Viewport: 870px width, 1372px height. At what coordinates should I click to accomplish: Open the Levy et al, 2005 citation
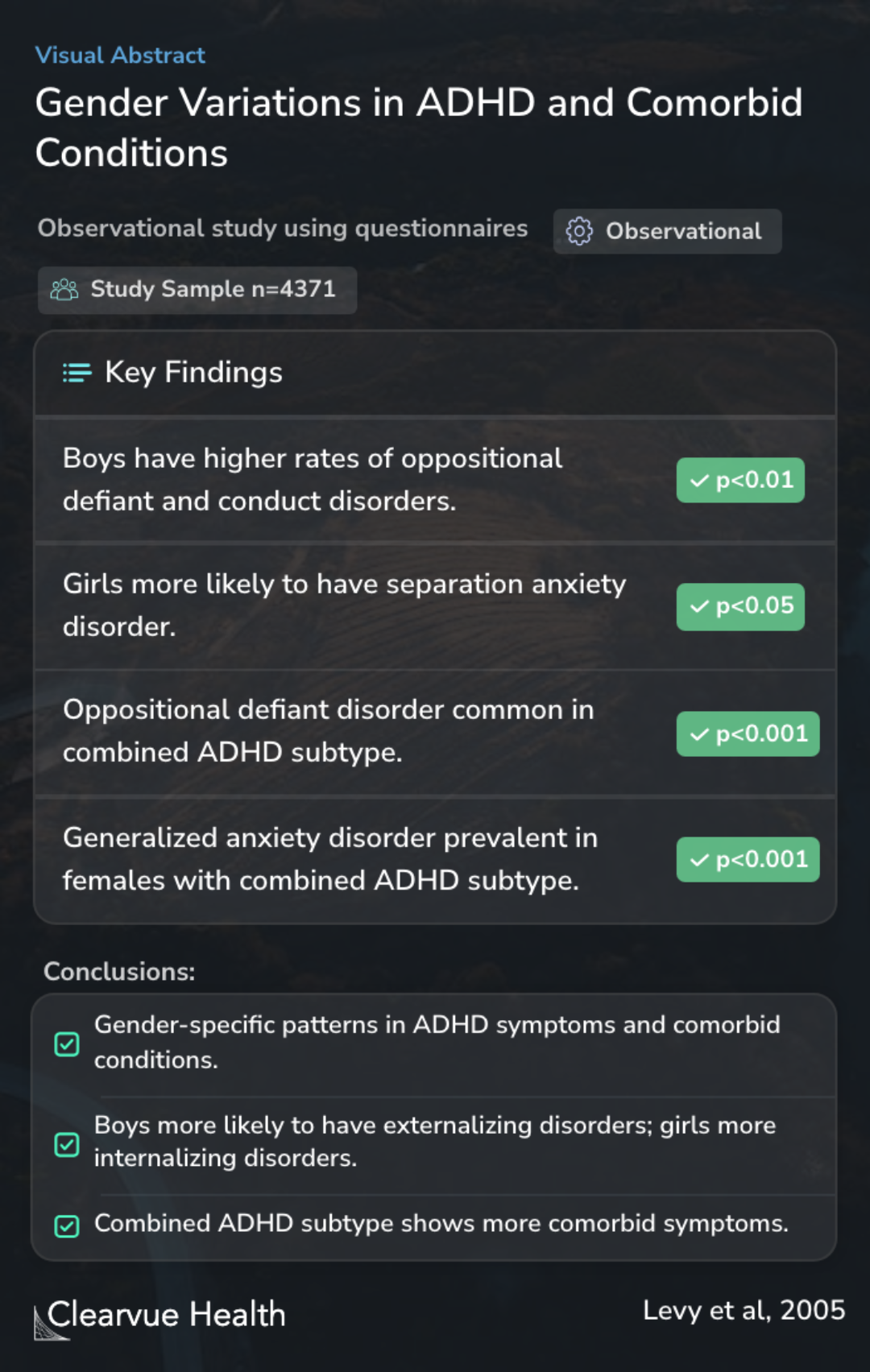tap(744, 1310)
